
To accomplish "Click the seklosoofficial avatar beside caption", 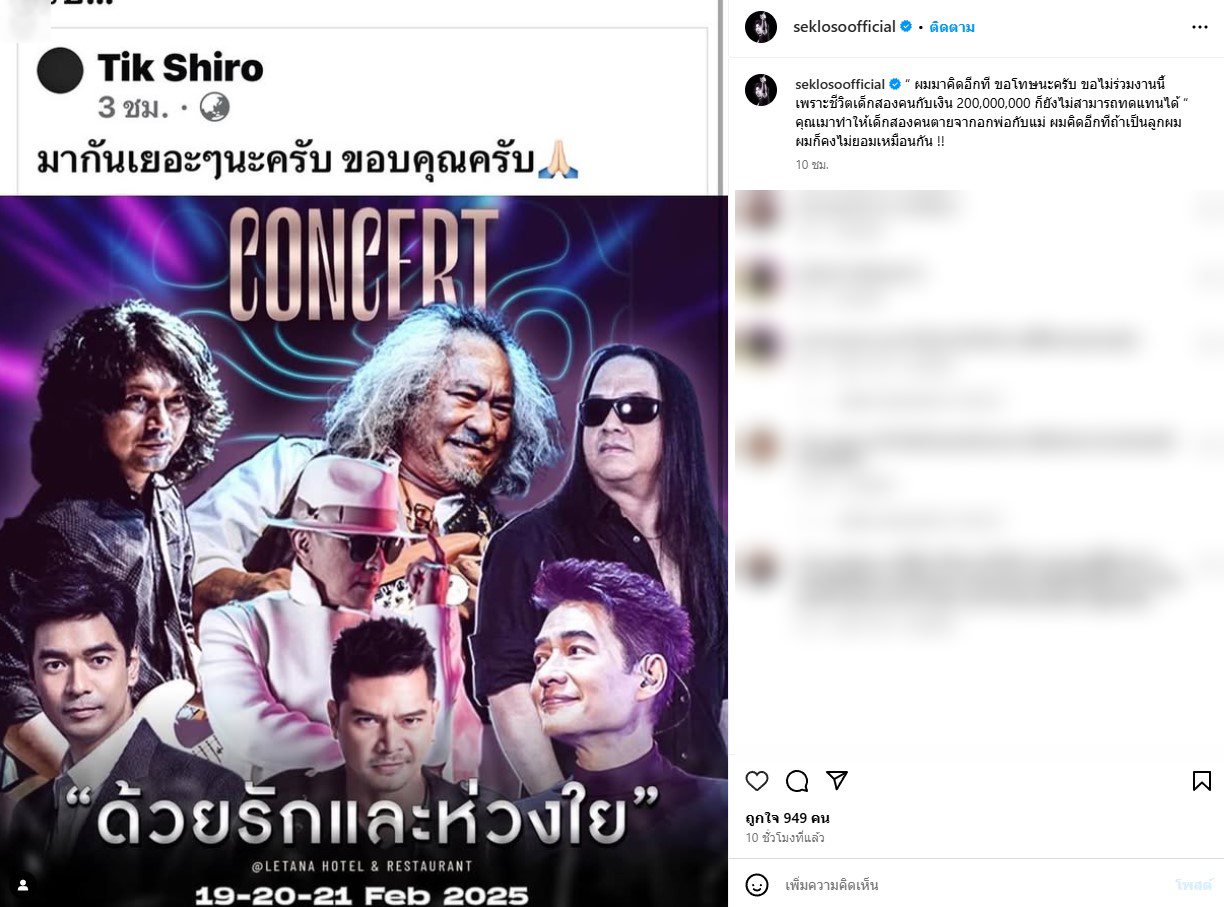I will (761, 90).
